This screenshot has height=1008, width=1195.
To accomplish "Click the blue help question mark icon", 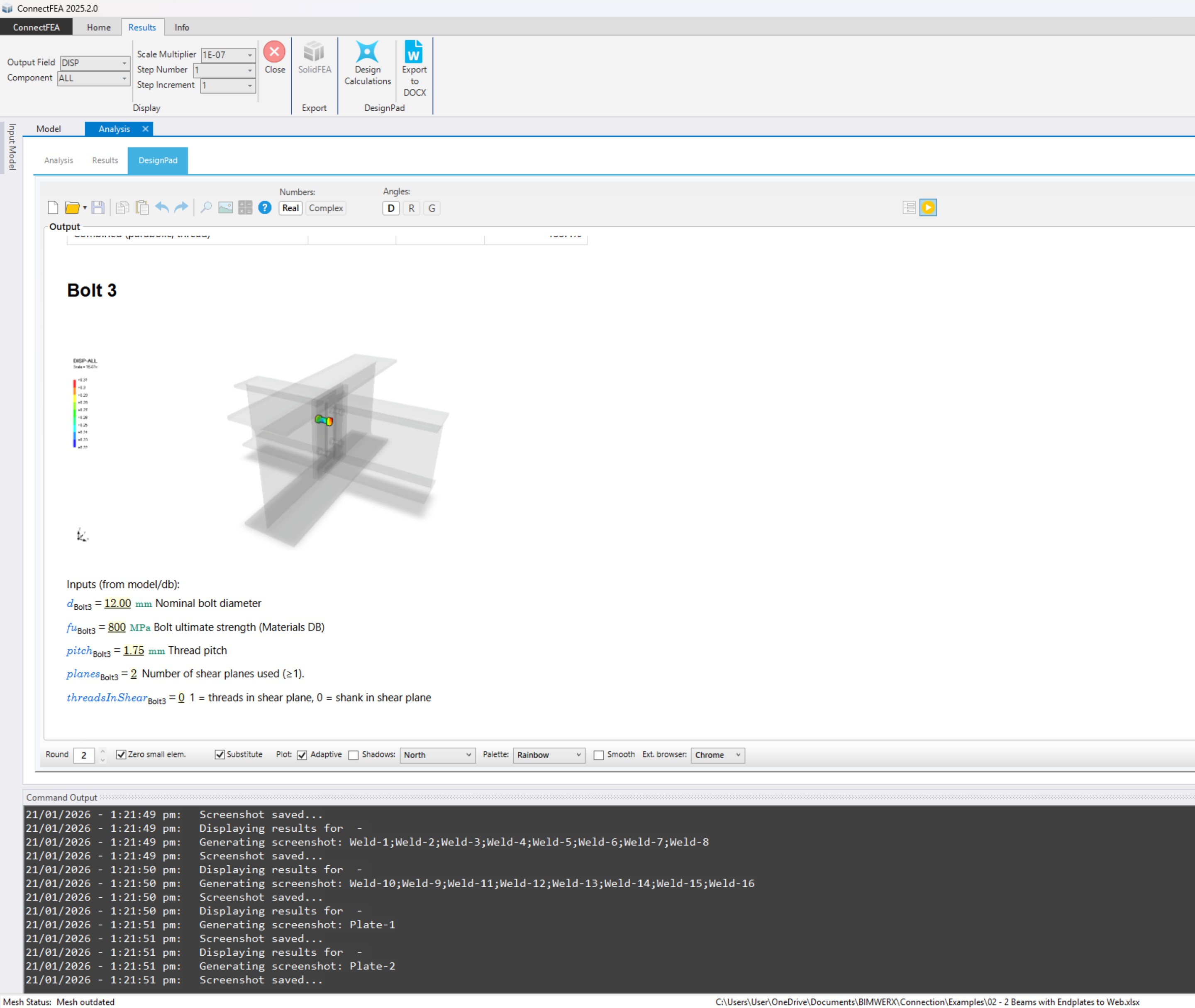I will click(265, 207).
